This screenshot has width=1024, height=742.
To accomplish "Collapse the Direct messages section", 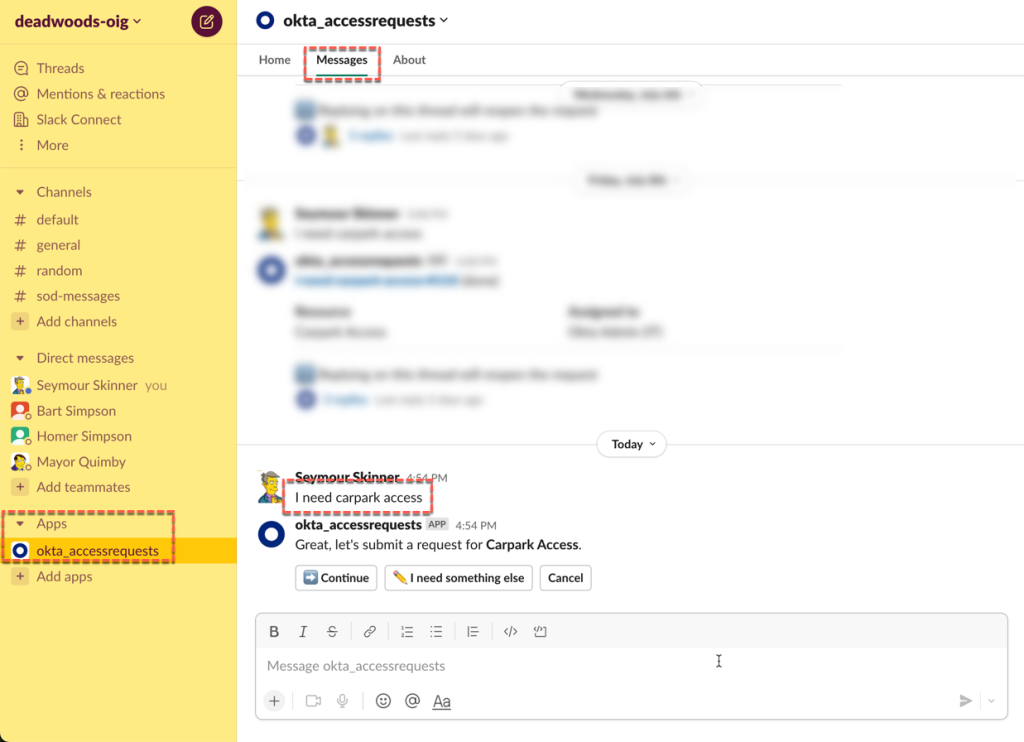I will click(20, 358).
